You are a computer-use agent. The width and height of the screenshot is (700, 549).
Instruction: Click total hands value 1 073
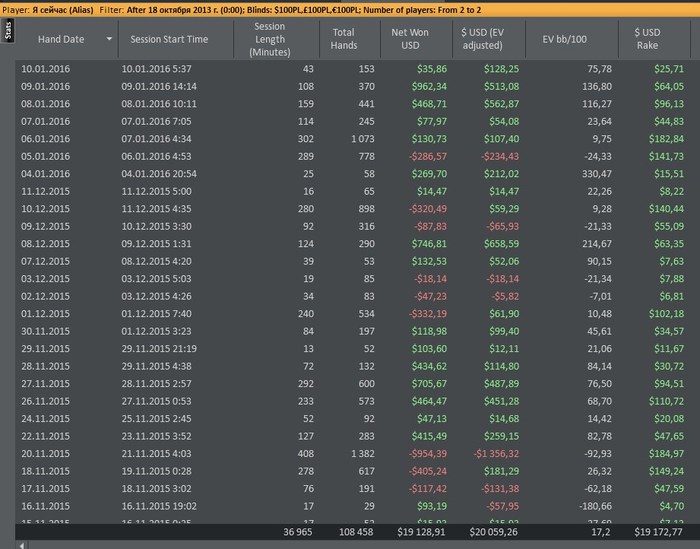pyautogui.click(x=363, y=139)
